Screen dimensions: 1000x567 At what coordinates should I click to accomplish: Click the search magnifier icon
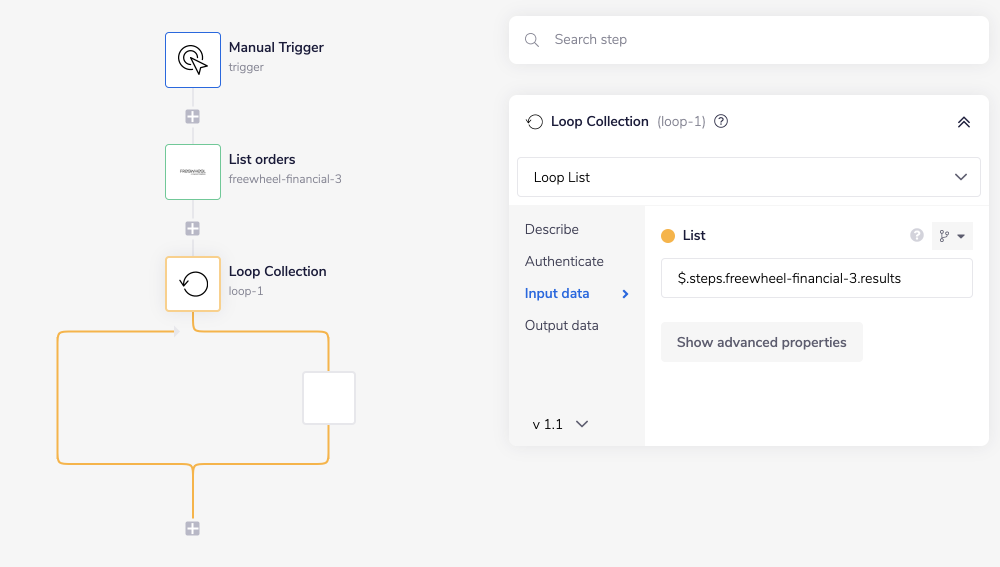pos(531,40)
